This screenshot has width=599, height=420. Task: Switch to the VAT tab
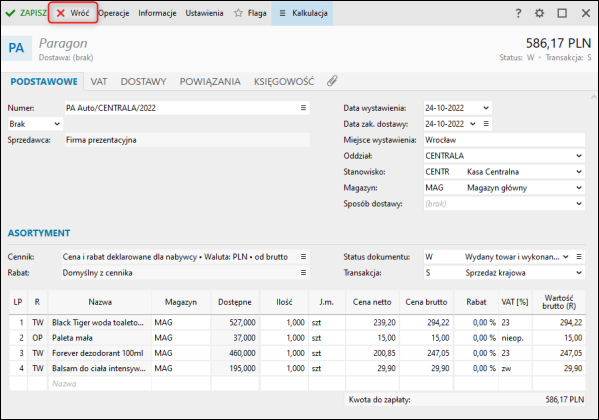[99, 81]
